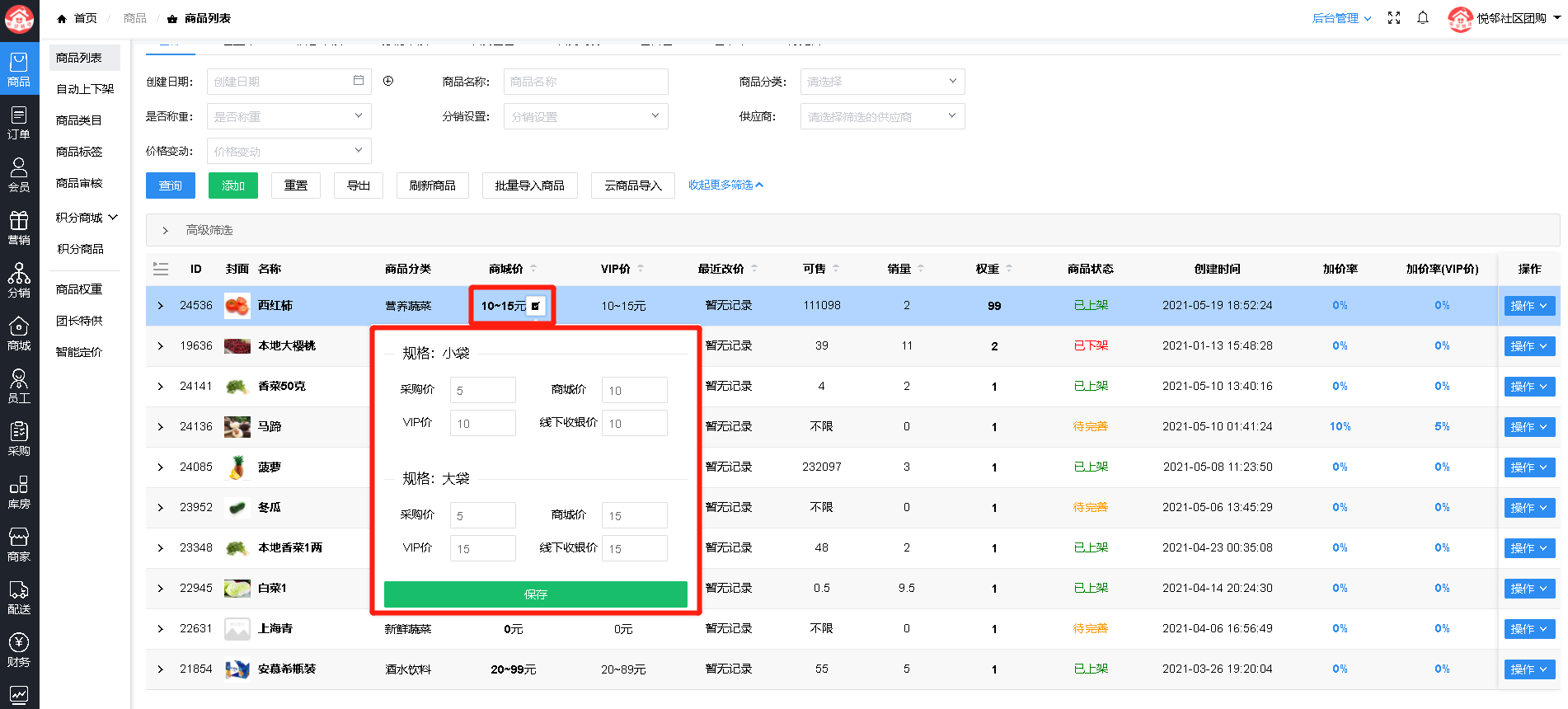Open the 会员 sidebar module
The width and height of the screenshot is (1568, 709).
19,175
